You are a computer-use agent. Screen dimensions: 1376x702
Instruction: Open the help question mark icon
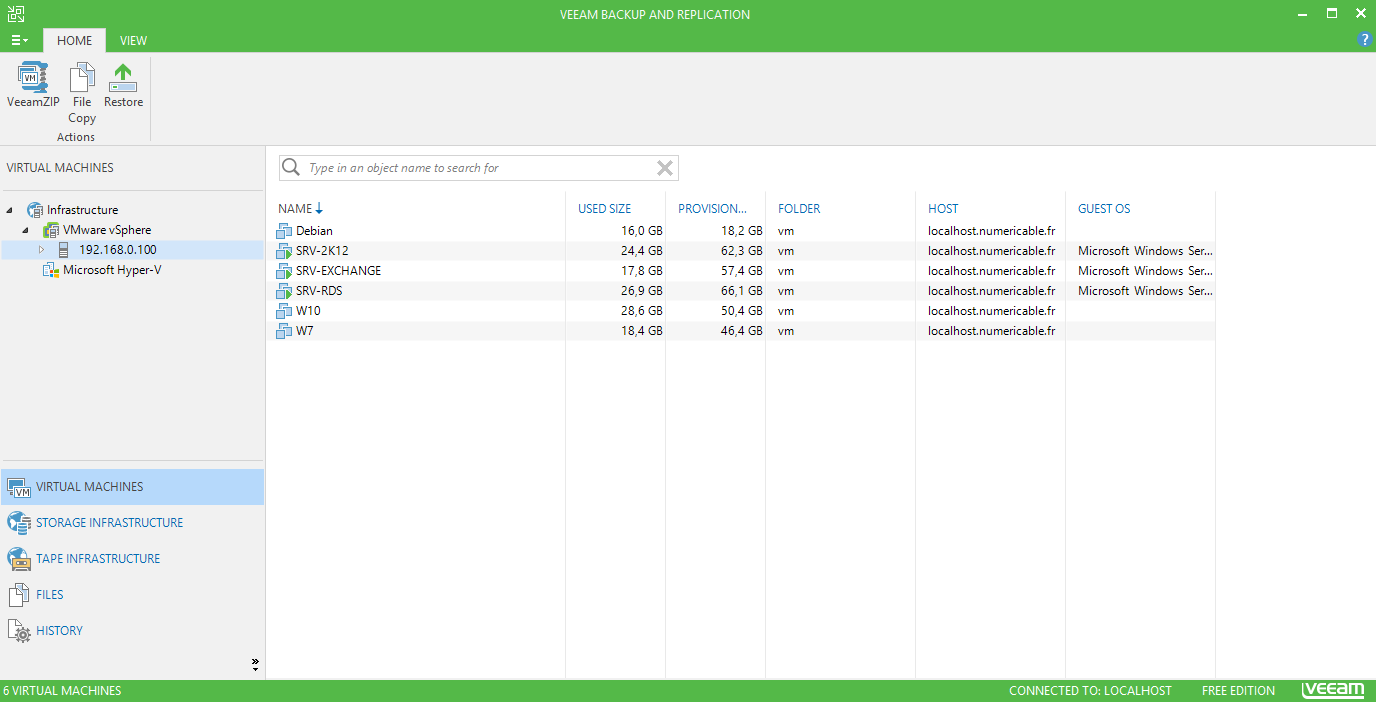(1365, 40)
